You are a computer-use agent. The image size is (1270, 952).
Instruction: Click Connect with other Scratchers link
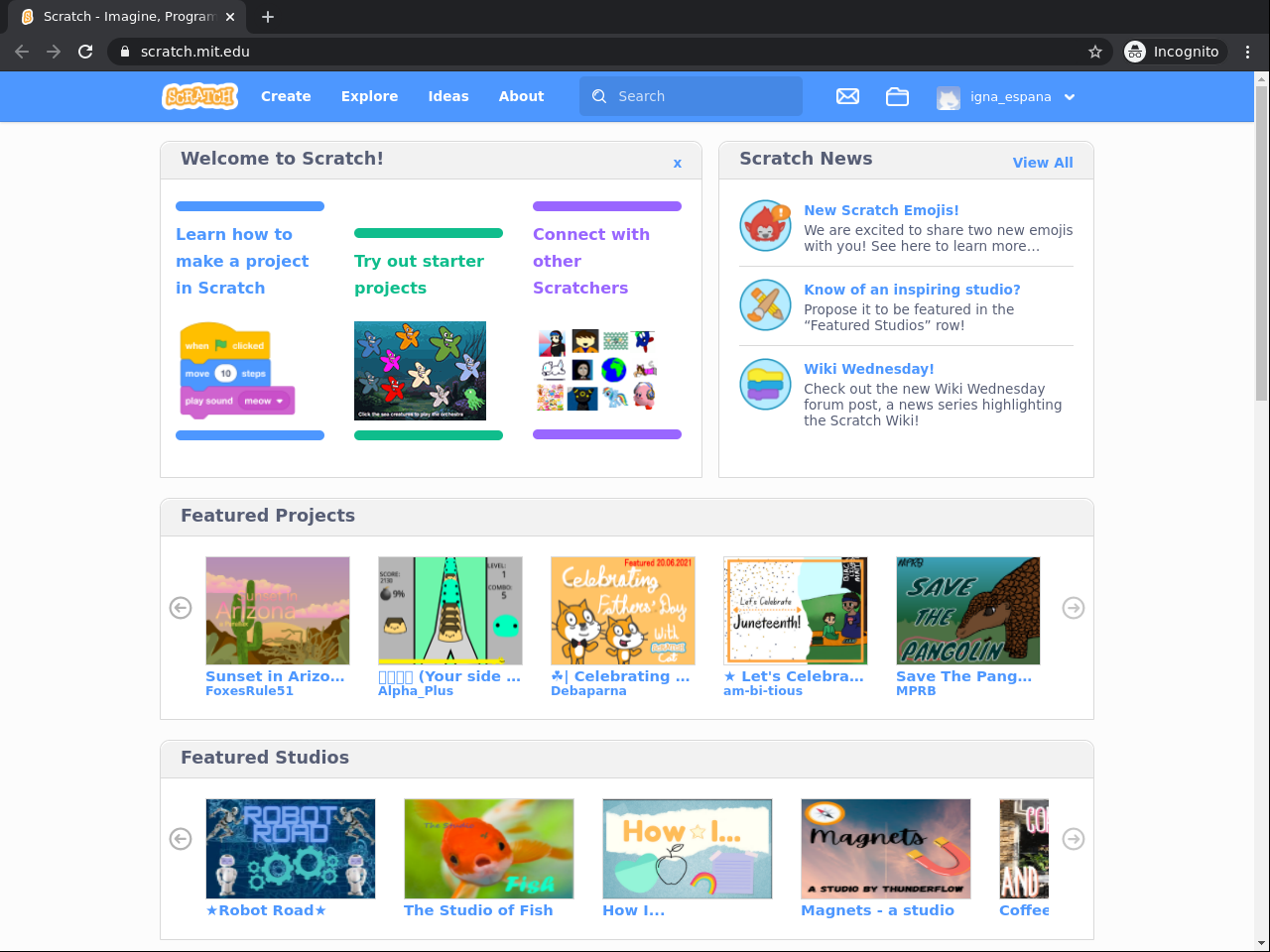tap(591, 261)
